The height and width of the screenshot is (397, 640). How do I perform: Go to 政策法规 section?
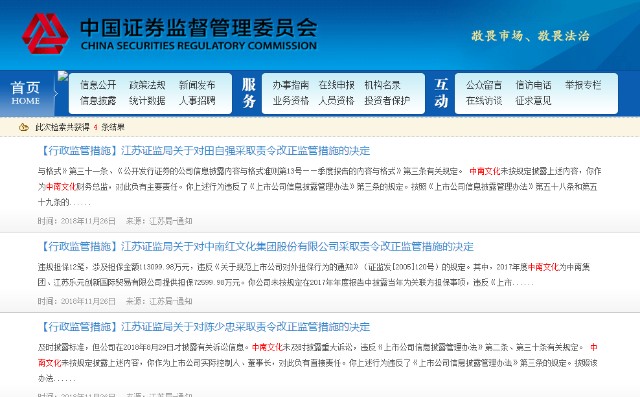(147, 85)
